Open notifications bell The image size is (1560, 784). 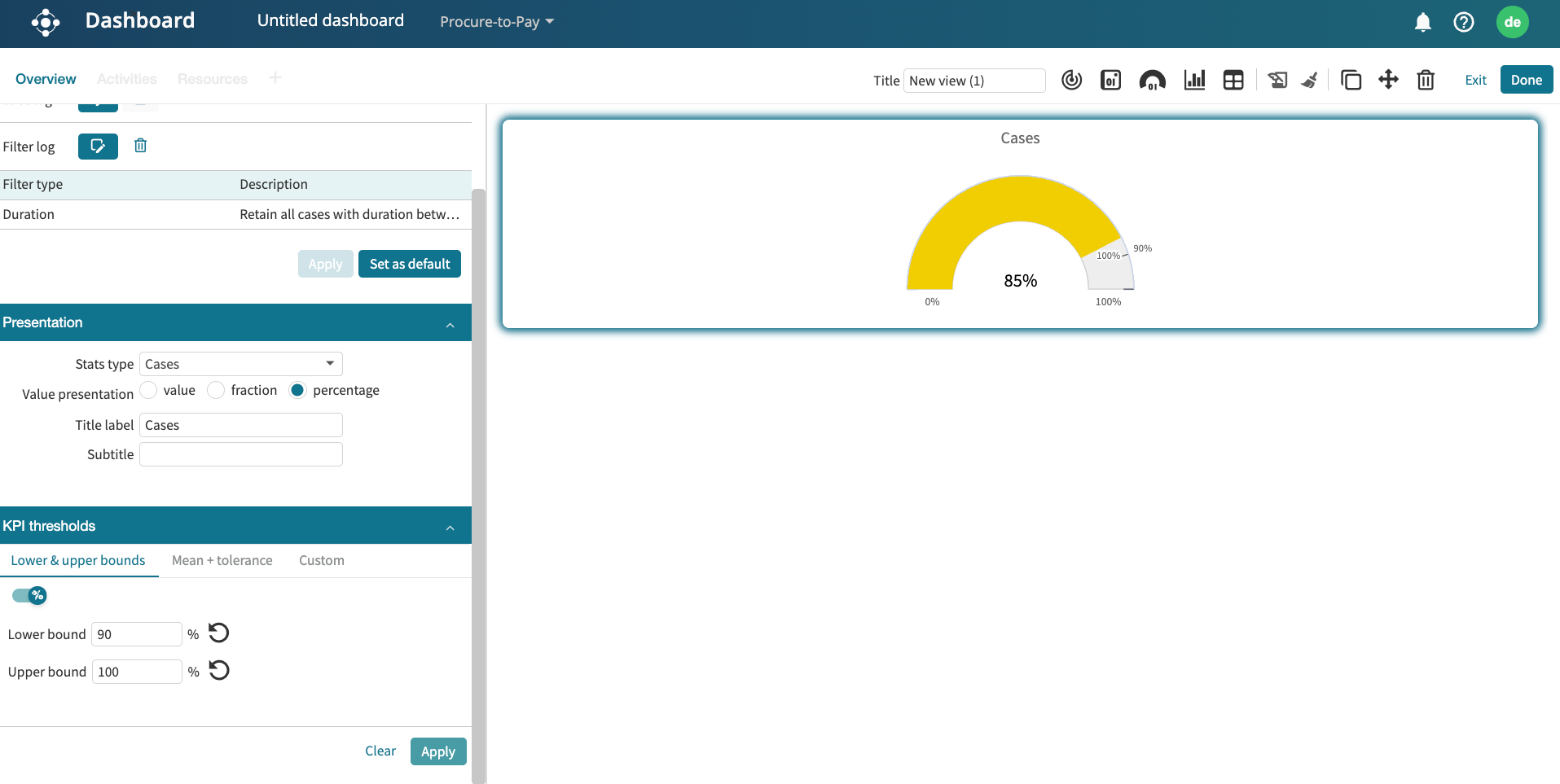(x=1422, y=22)
